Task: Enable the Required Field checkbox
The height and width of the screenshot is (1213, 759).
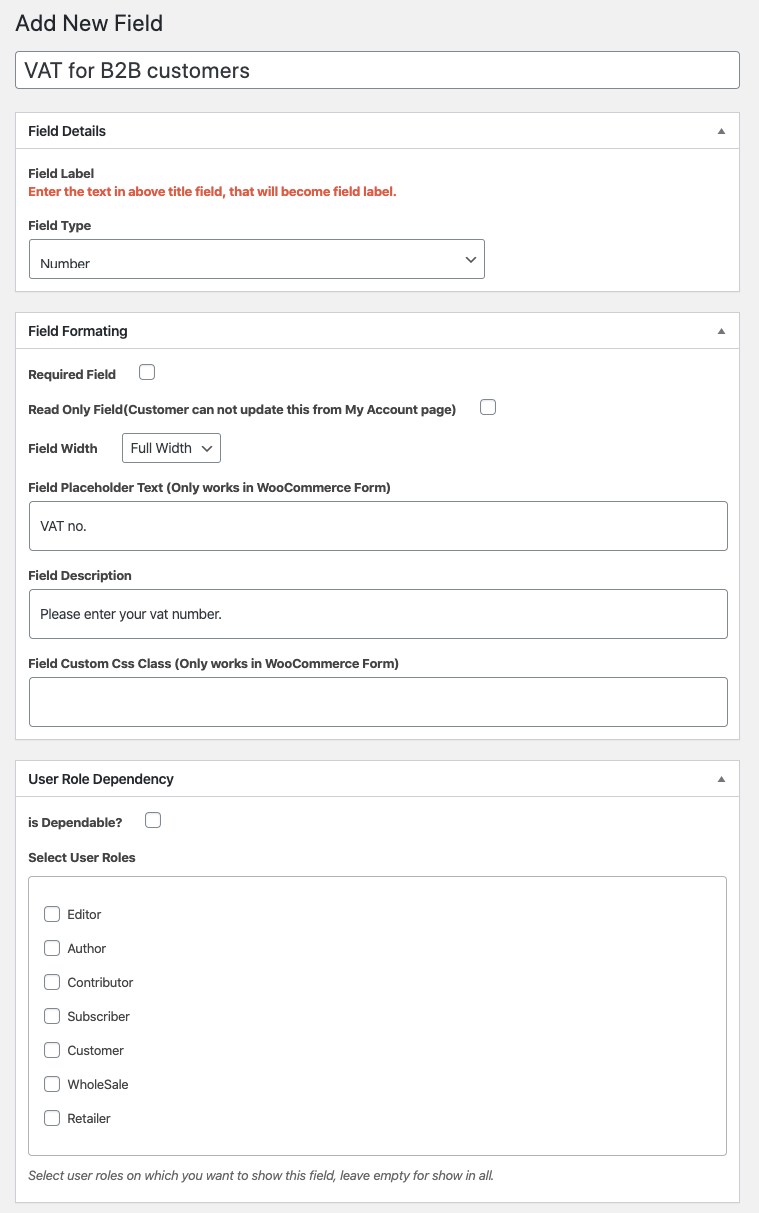Action: 147,373
